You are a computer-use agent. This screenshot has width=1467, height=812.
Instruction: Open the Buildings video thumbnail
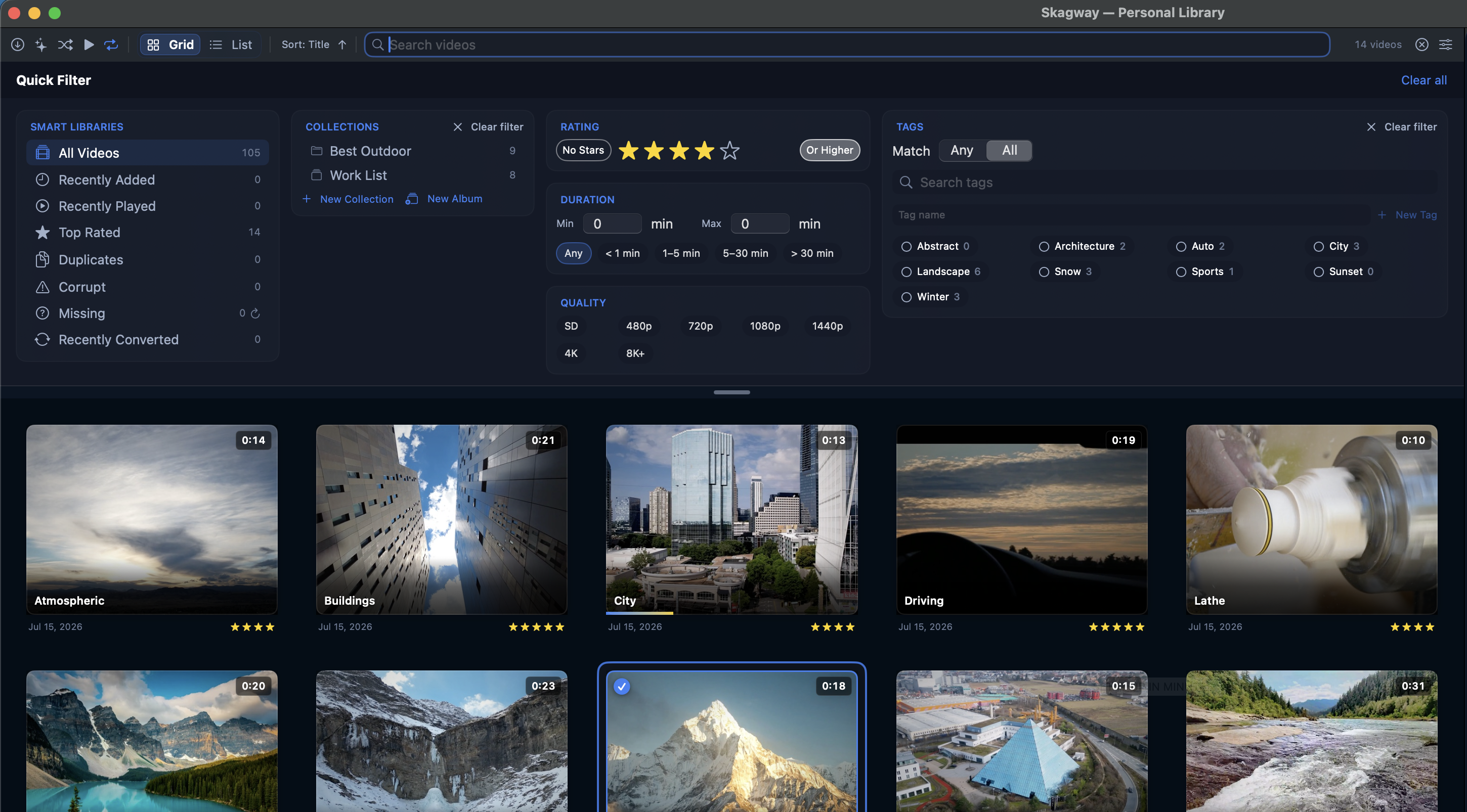[x=441, y=519]
